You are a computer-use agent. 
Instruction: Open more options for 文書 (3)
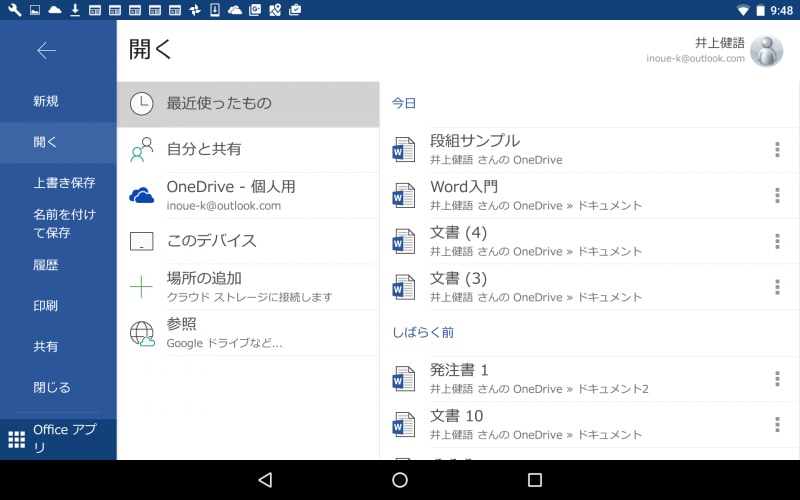777,287
